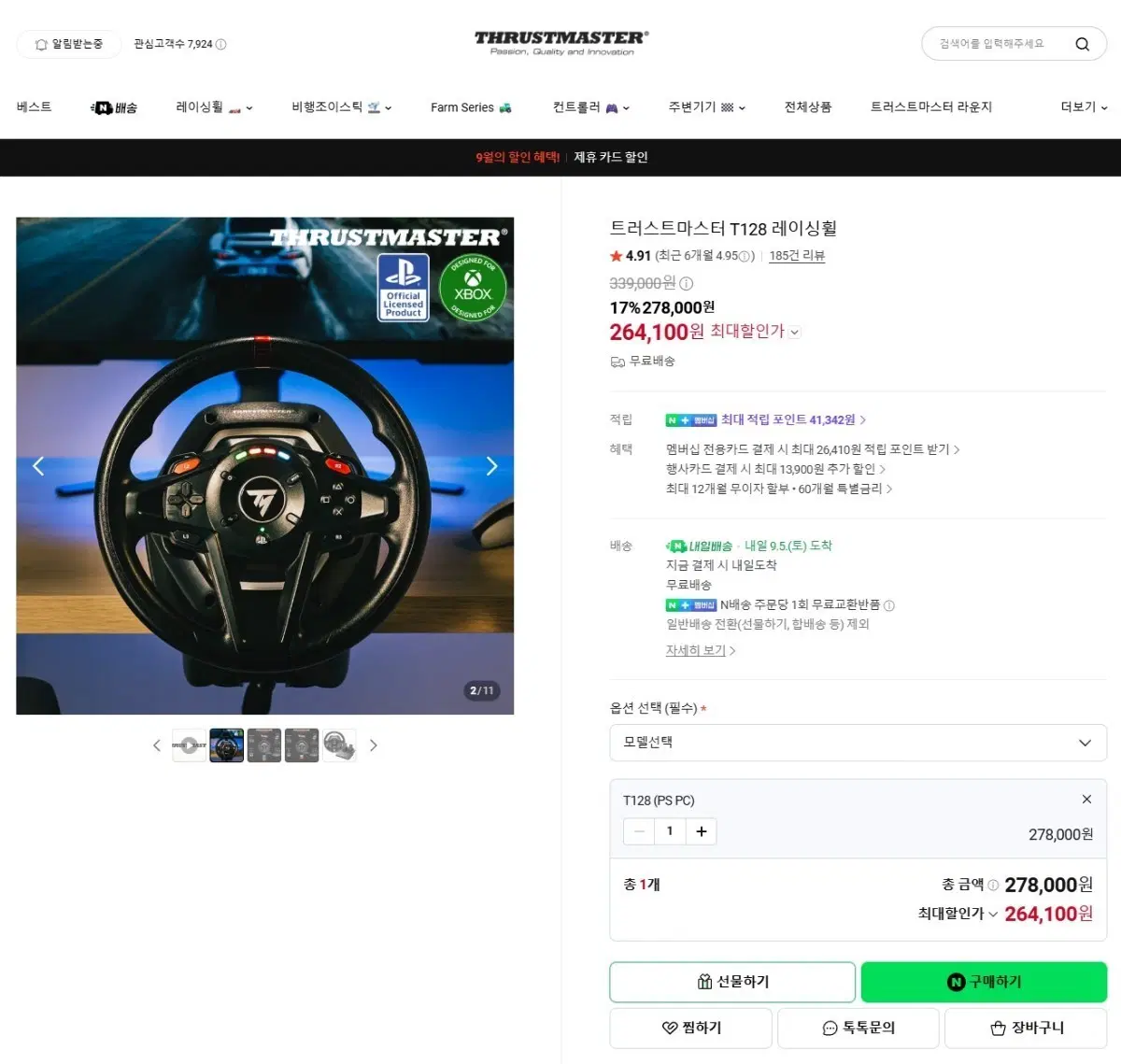Show next product image arrow
This screenshot has width=1121, height=1064.
click(x=491, y=466)
